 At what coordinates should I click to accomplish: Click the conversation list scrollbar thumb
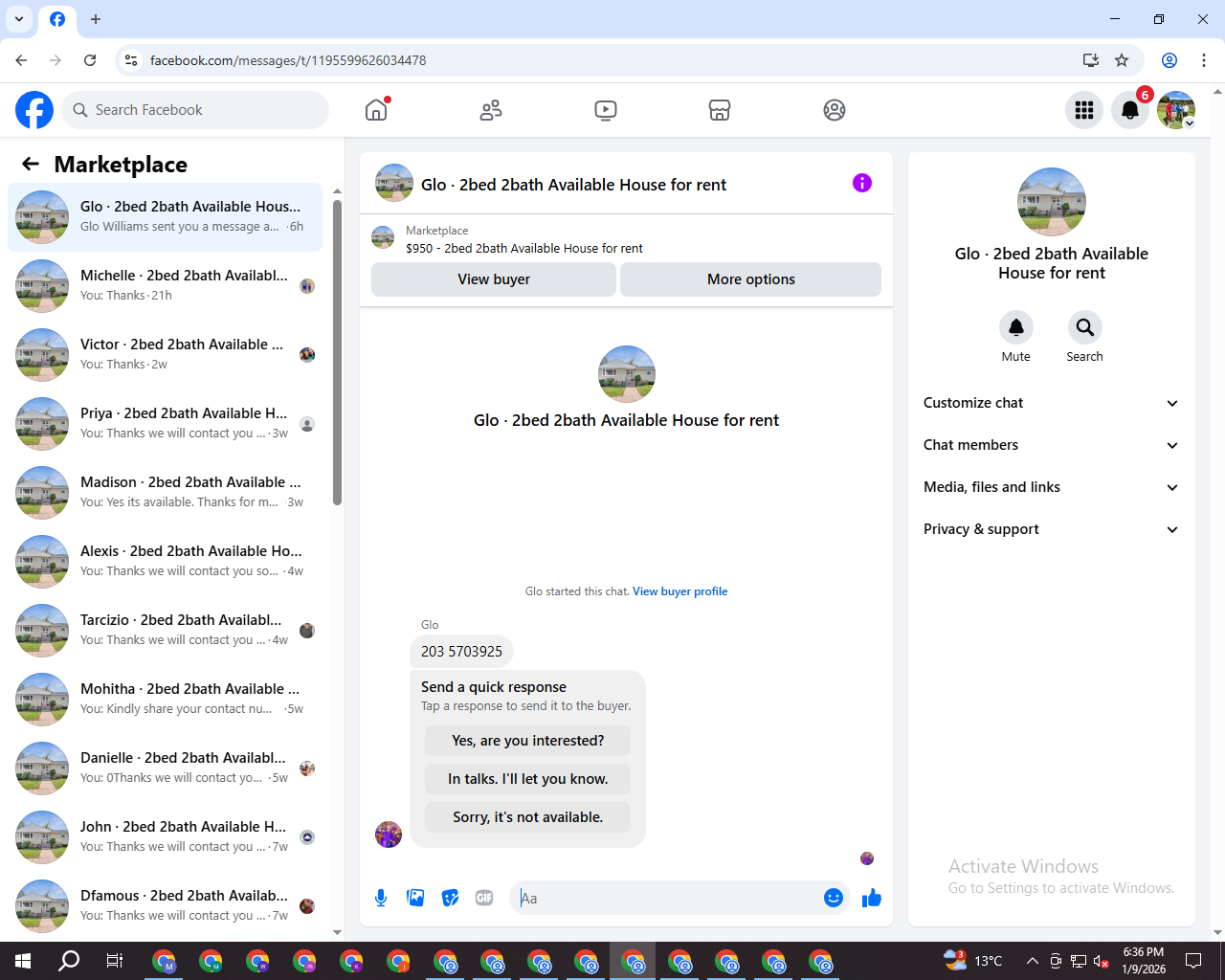[337, 352]
